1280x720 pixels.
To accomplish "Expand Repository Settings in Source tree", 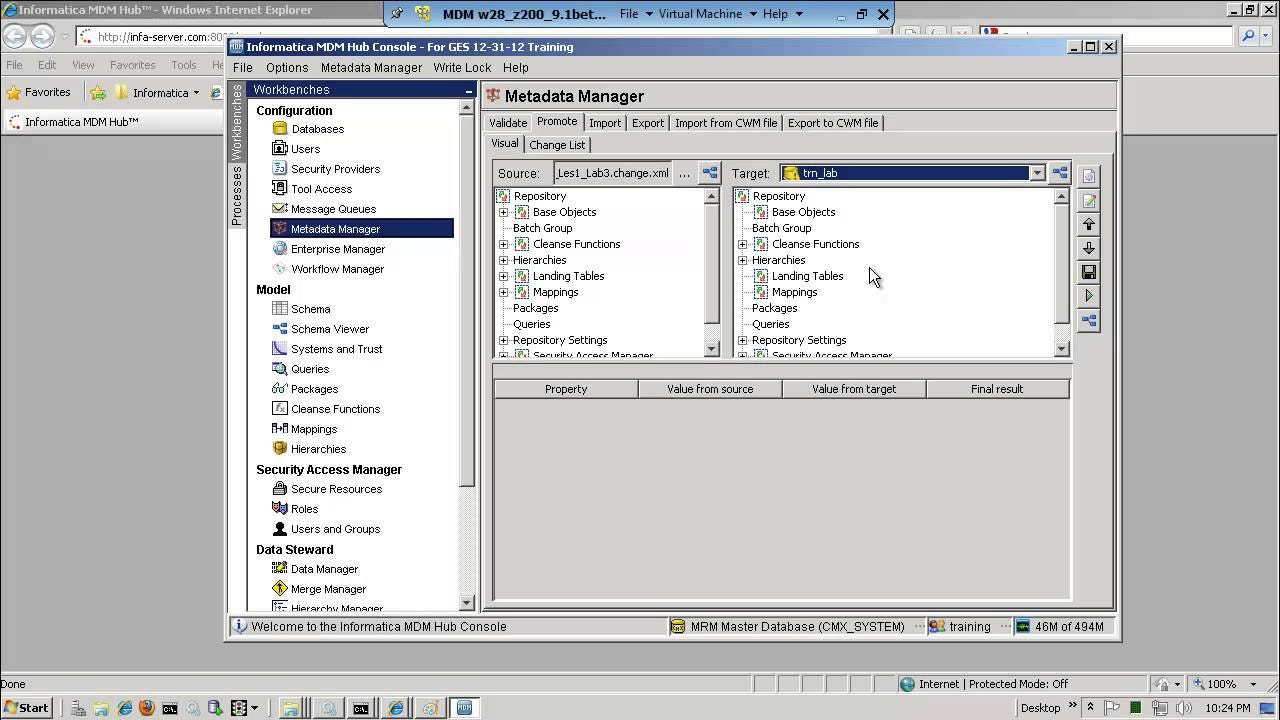I will click(504, 340).
